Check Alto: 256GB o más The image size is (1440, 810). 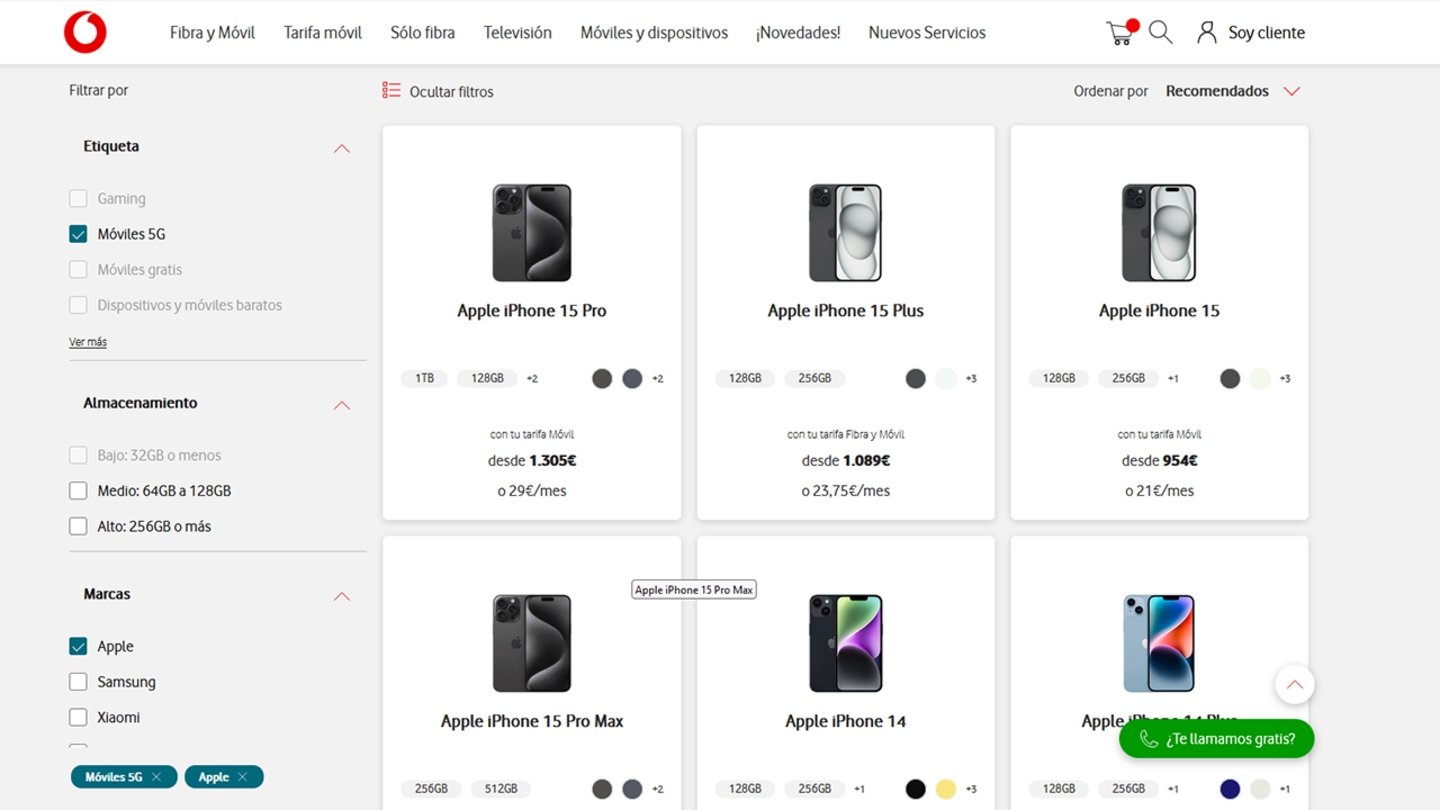pos(78,526)
